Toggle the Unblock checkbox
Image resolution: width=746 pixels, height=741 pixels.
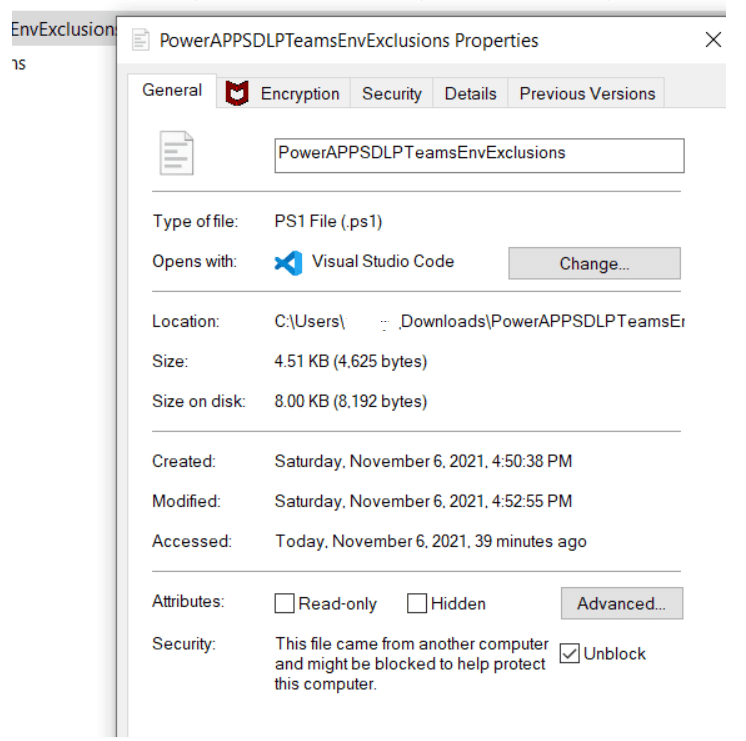(570, 654)
